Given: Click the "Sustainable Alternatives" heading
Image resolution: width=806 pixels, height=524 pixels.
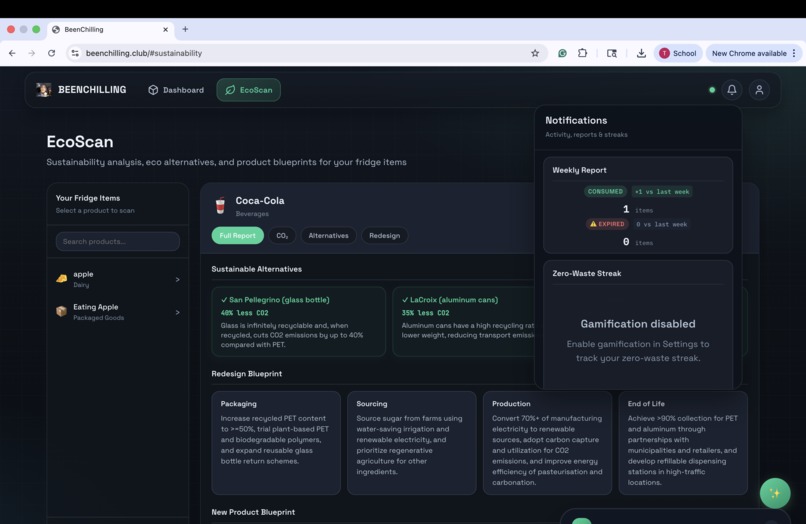Looking at the screenshot, I should pyautogui.click(x=257, y=269).
